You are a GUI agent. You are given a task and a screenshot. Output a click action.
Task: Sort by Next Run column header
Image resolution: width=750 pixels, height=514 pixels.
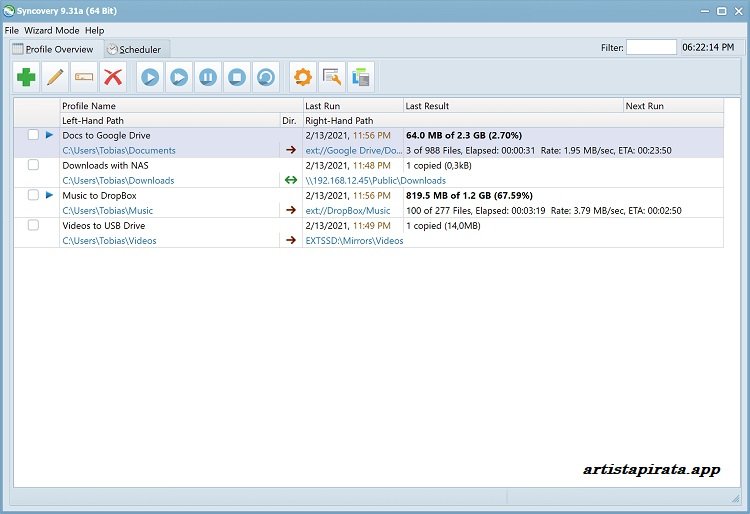(673, 106)
